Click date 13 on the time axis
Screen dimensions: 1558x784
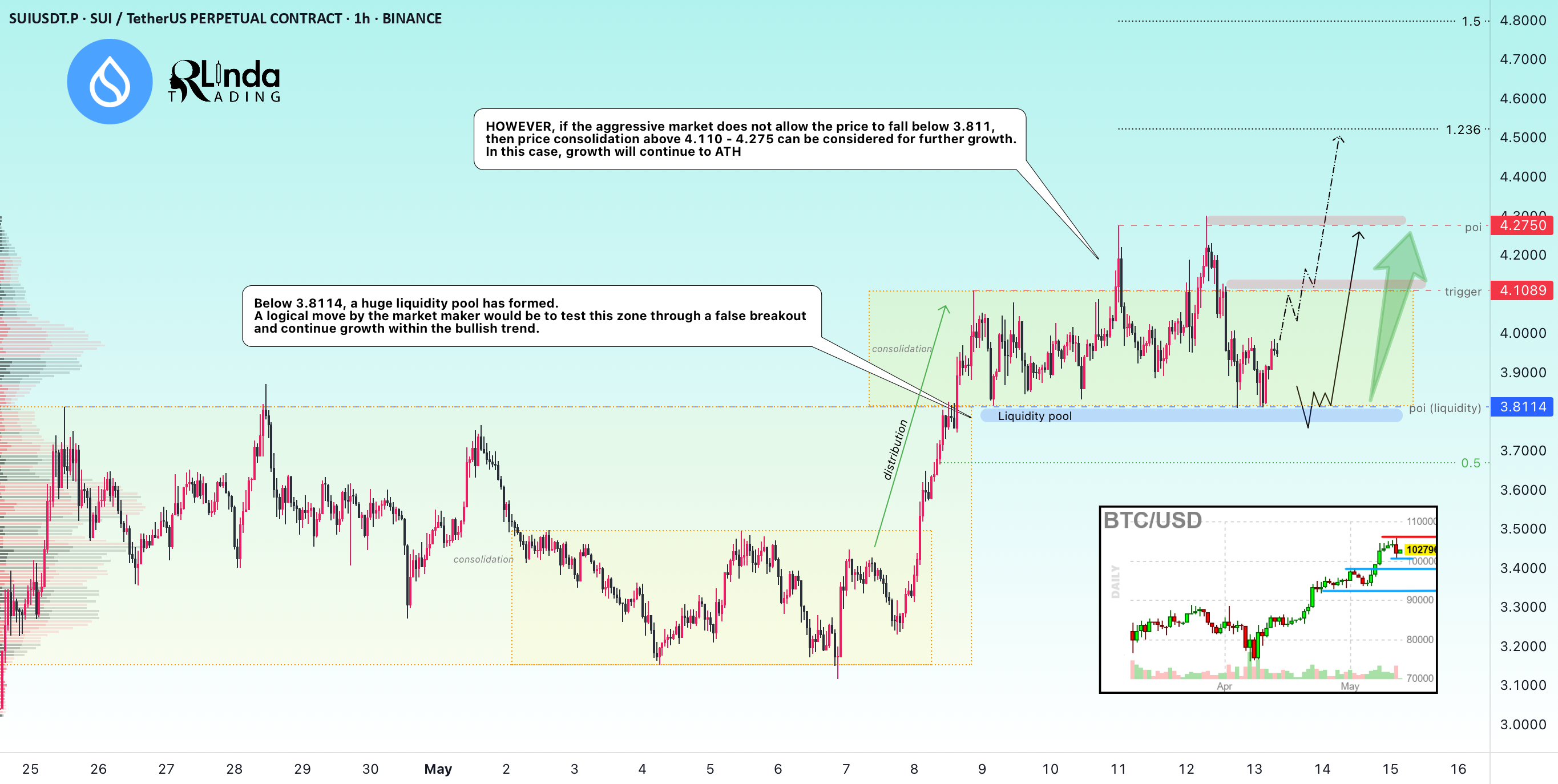(1254, 769)
